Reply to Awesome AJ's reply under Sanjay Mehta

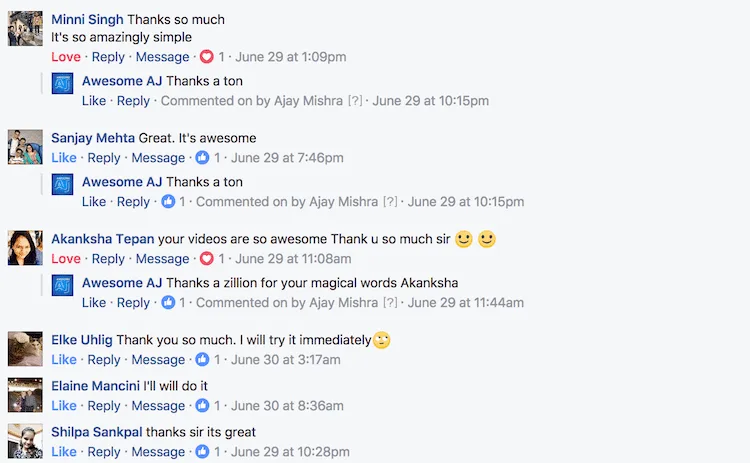[133, 202]
